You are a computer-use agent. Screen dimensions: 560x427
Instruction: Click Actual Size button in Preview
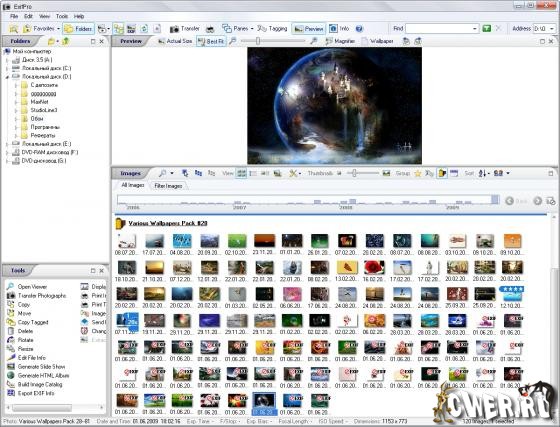click(x=175, y=41)
